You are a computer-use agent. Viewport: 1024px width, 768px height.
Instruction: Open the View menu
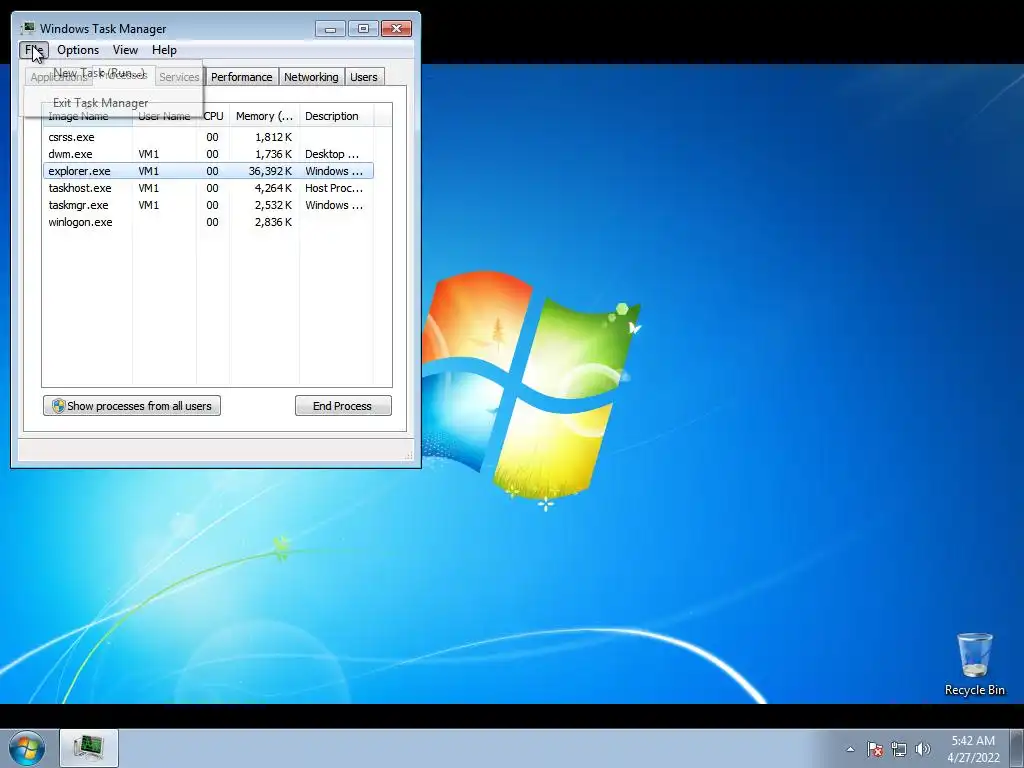[125, 50]
